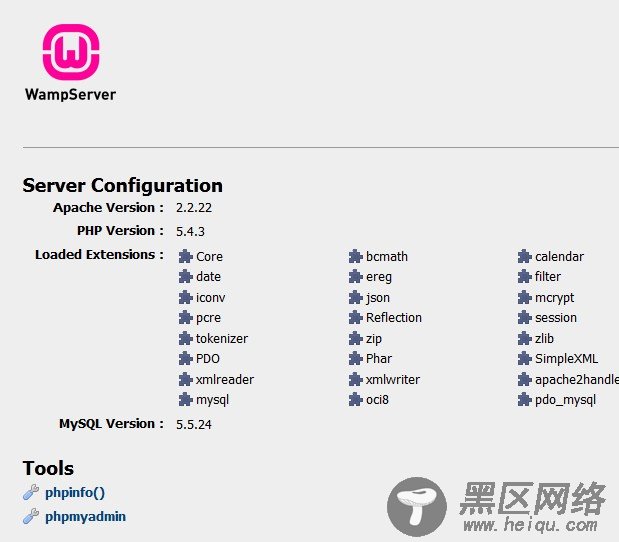Click the Apache Version label

109,208
